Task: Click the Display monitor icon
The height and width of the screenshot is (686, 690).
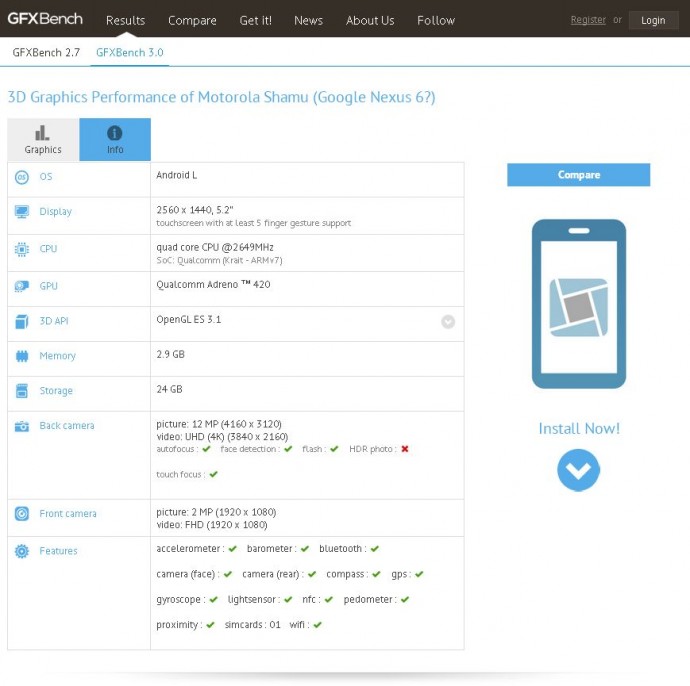Action: [x=22, y=212]
